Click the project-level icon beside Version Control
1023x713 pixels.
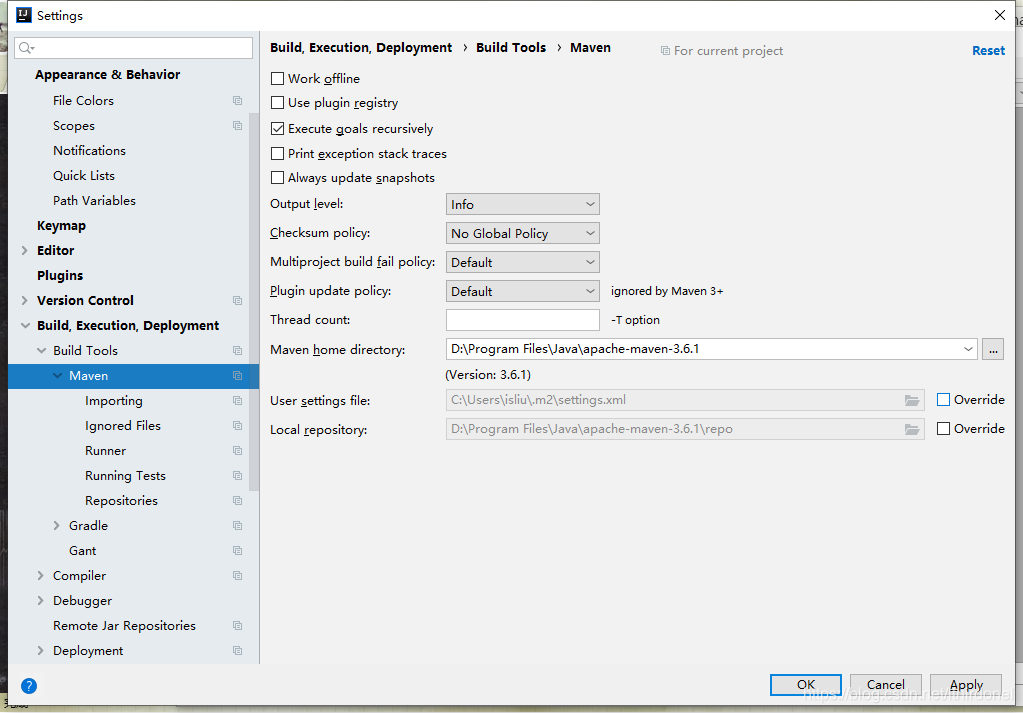(237, 300)
